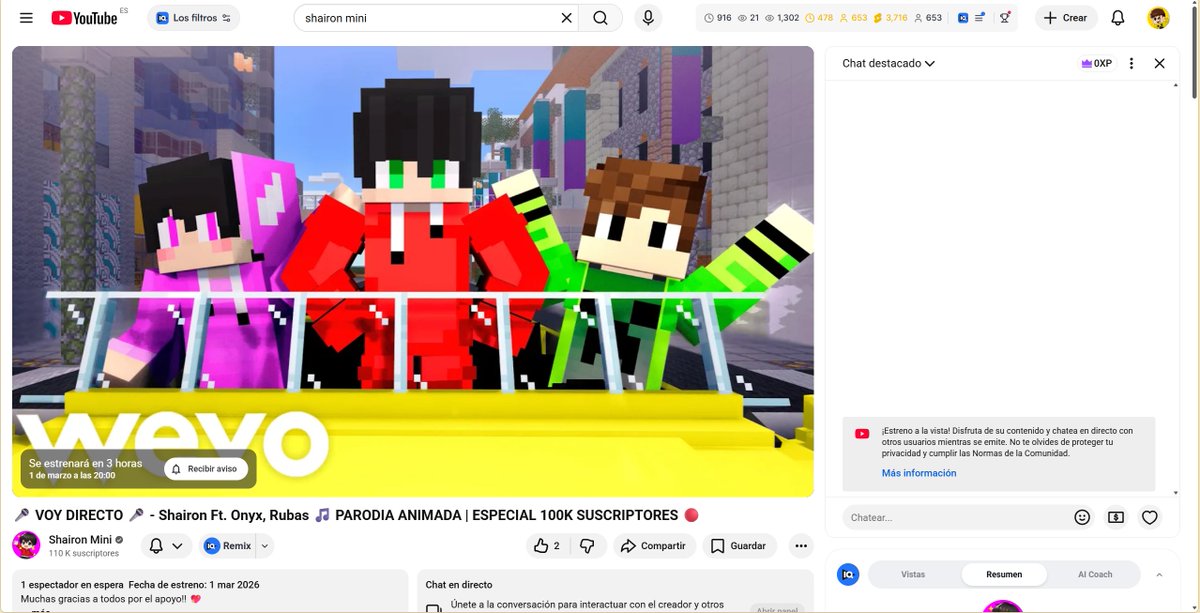
Task: Switch to the Resumen tab
Action: [x=1004, y=574]
